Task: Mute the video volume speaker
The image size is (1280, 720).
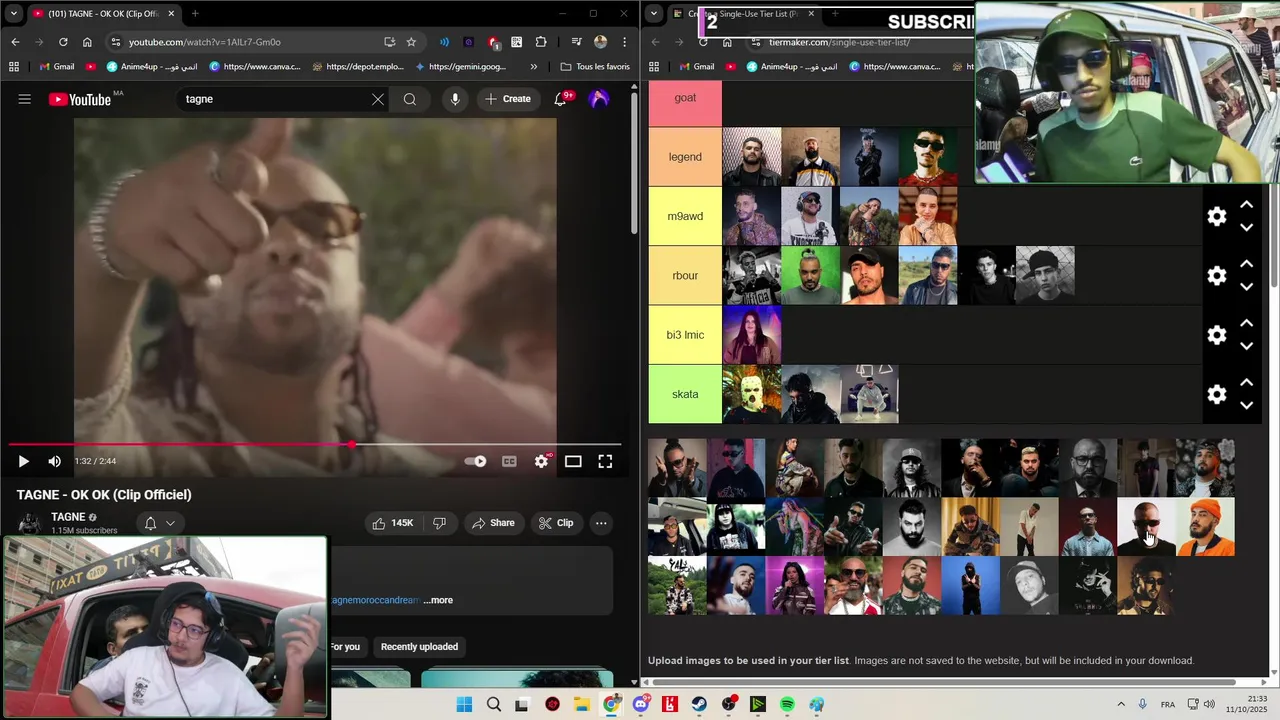Action: pyautogui.click(x=55, y=461)
